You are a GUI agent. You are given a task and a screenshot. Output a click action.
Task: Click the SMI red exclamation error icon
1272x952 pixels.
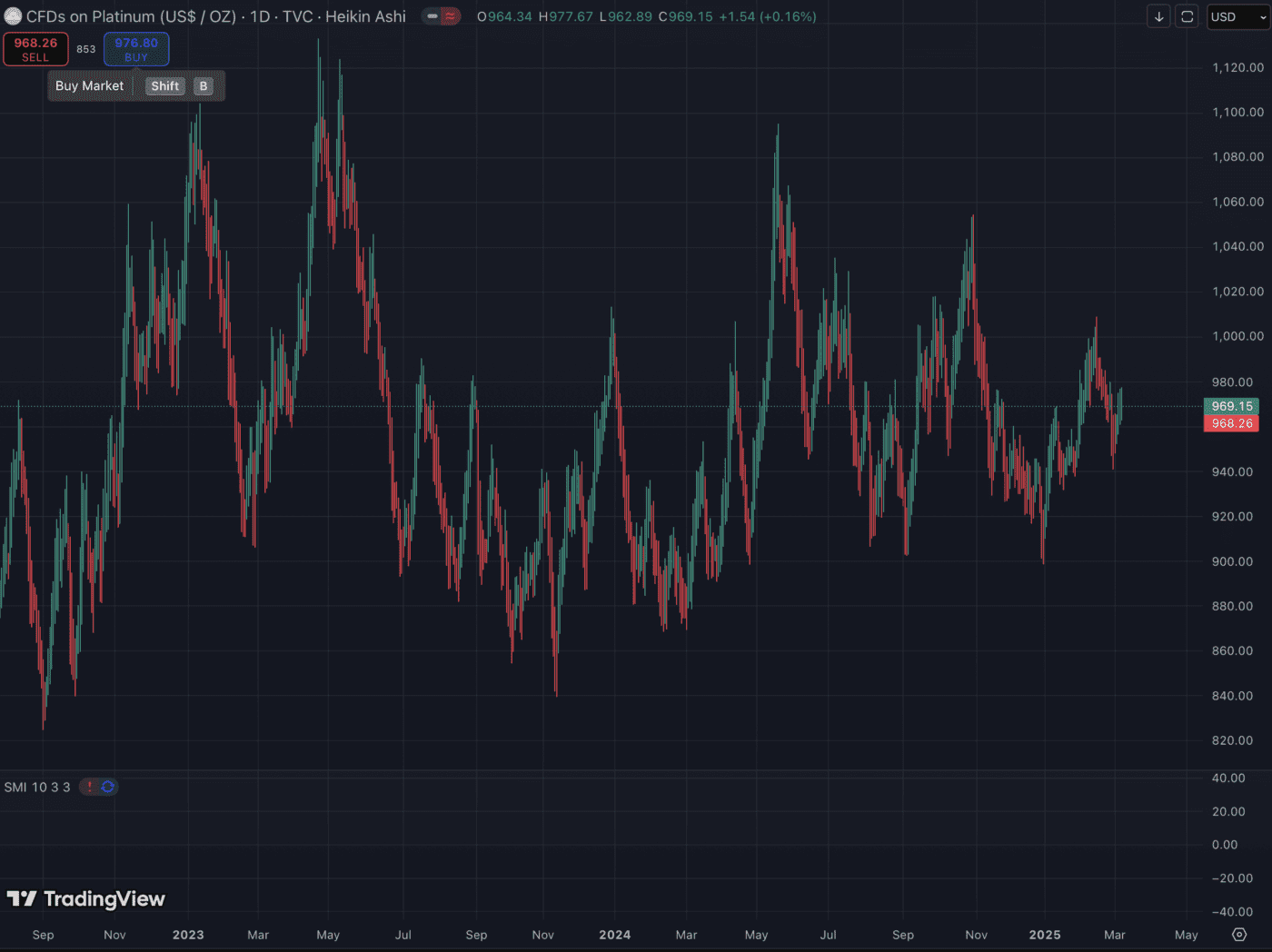point(89,787)
